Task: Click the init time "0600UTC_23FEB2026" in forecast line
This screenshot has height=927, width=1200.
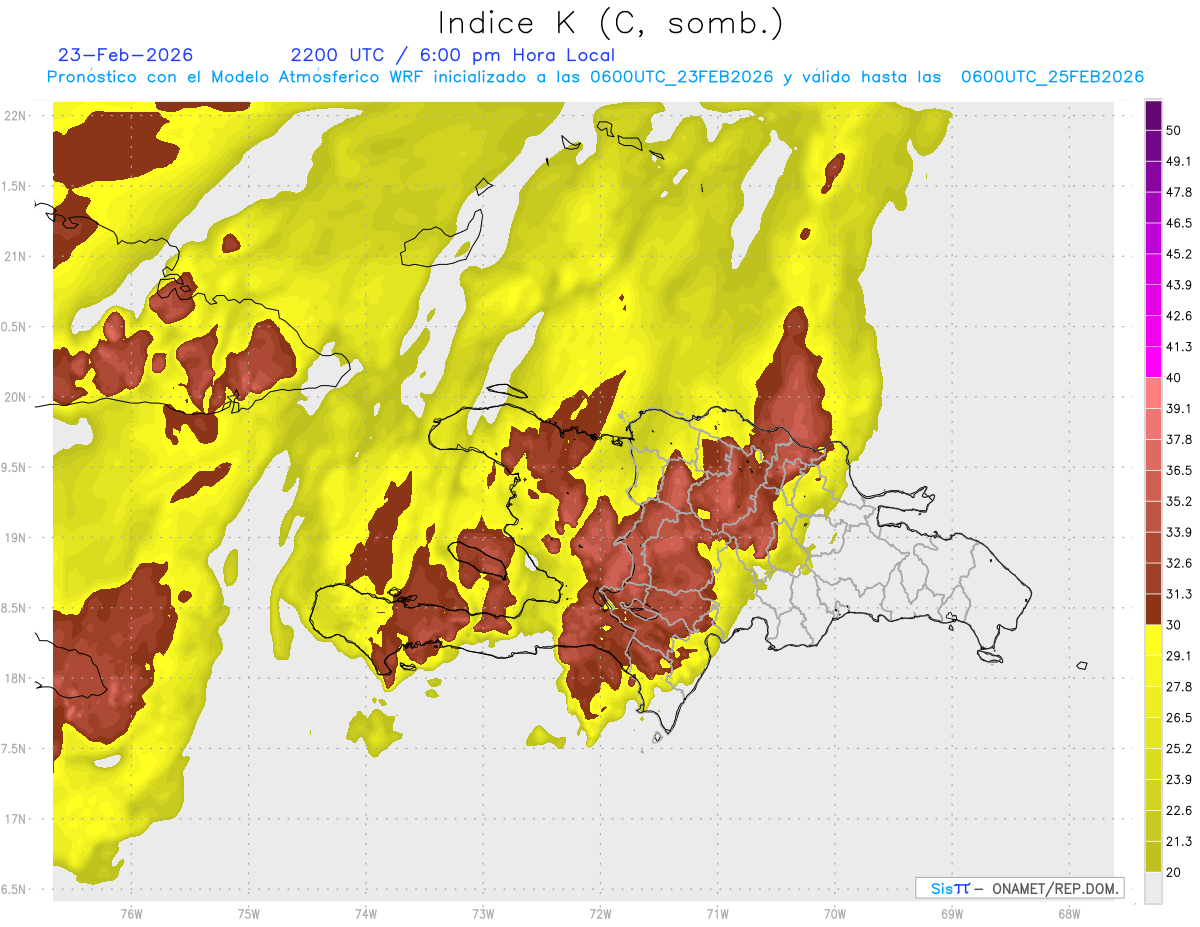Action: [681, 77]
